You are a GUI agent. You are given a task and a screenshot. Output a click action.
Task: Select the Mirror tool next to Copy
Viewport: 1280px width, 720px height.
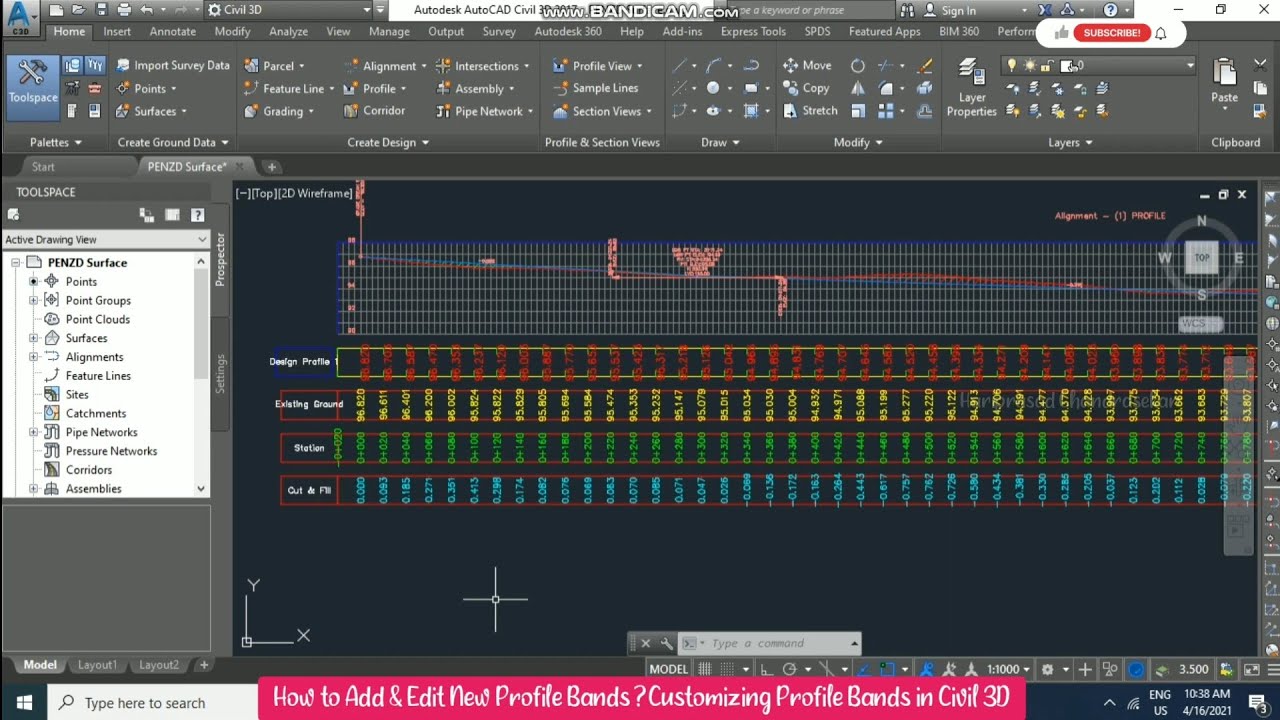pyautogui.click(x=858, y=88)
